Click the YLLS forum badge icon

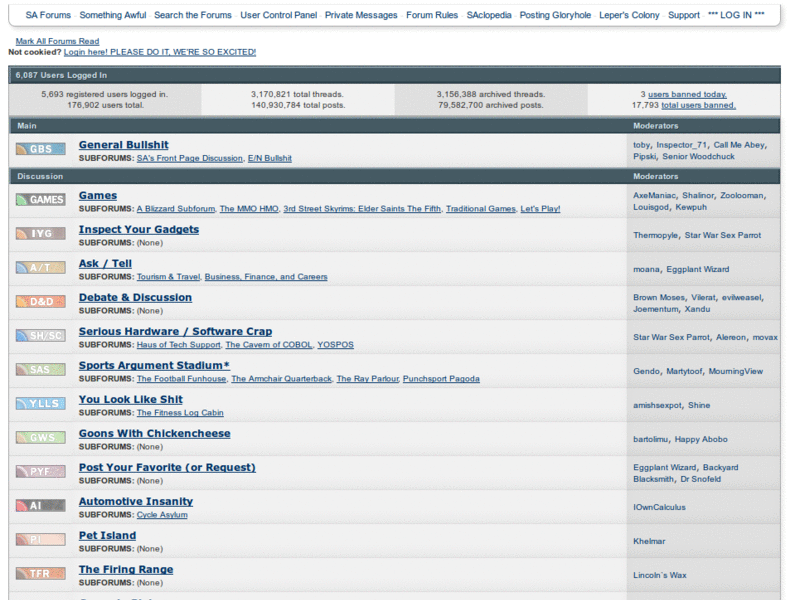click(x=40, y=404)
